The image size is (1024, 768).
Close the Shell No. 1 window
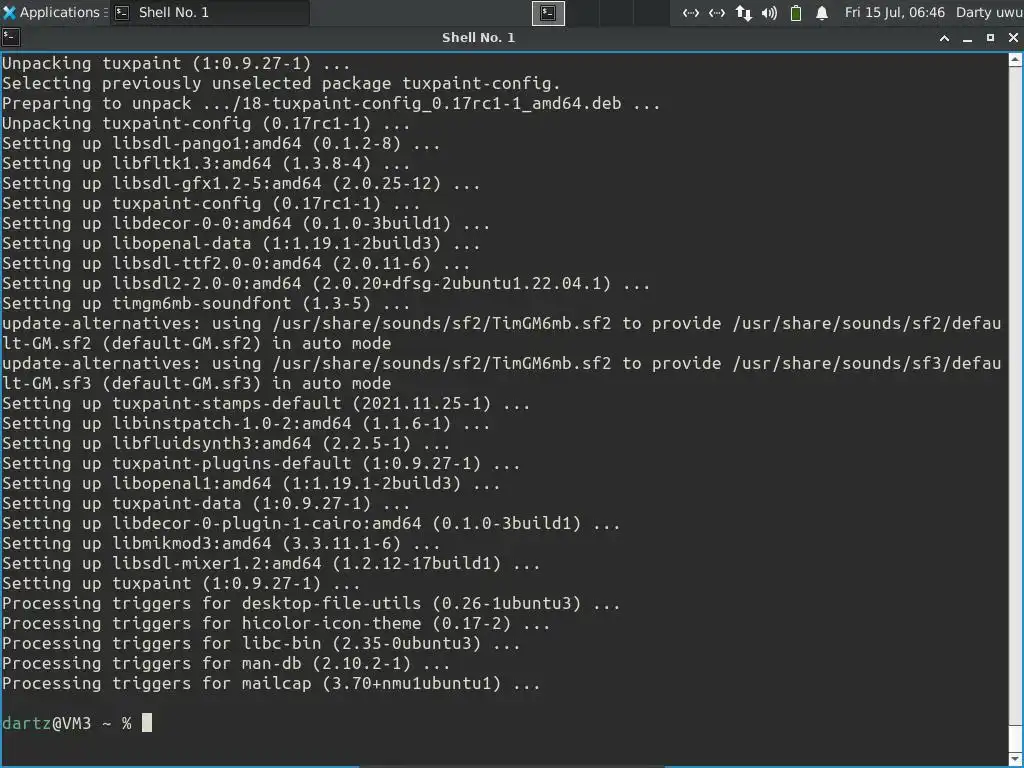pos(1013,38)
